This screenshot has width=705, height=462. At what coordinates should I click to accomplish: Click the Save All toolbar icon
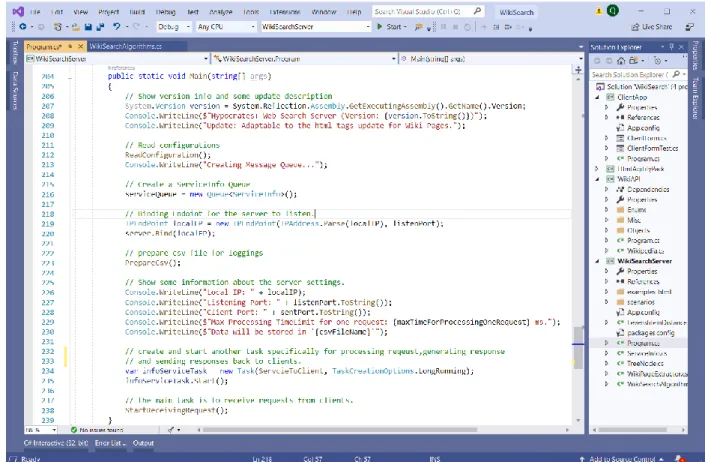(100, 27)
